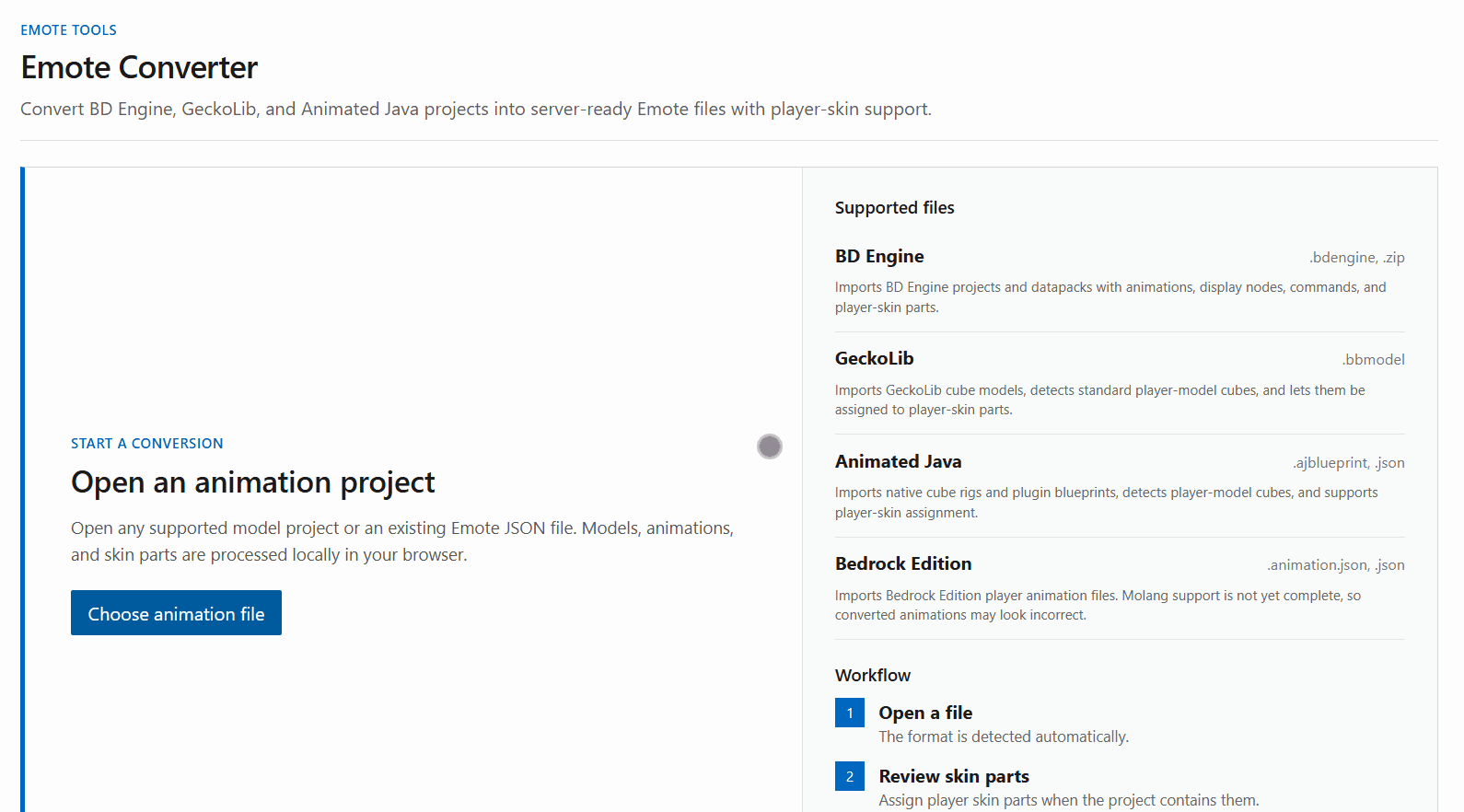
Task: Select the GeckoLib format name
Action: pos(875,359)
